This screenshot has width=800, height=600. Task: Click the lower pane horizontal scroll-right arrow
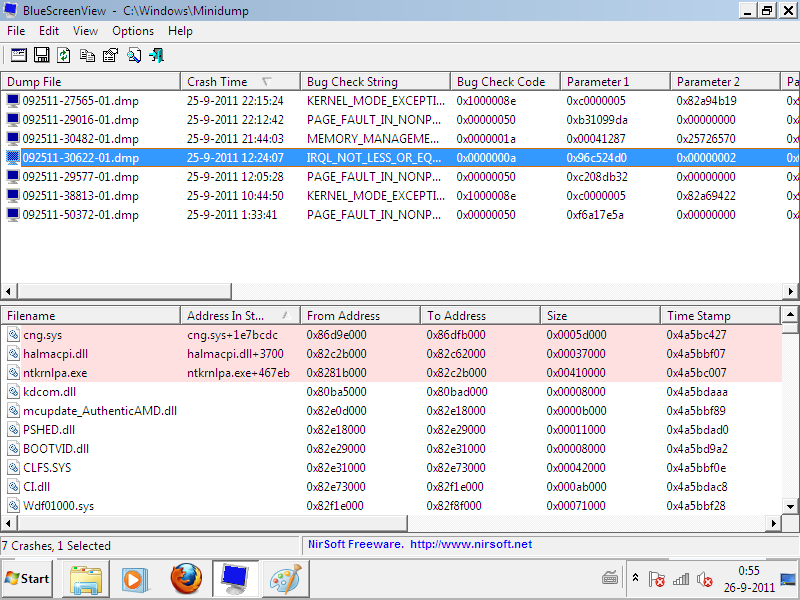point(773,523)
